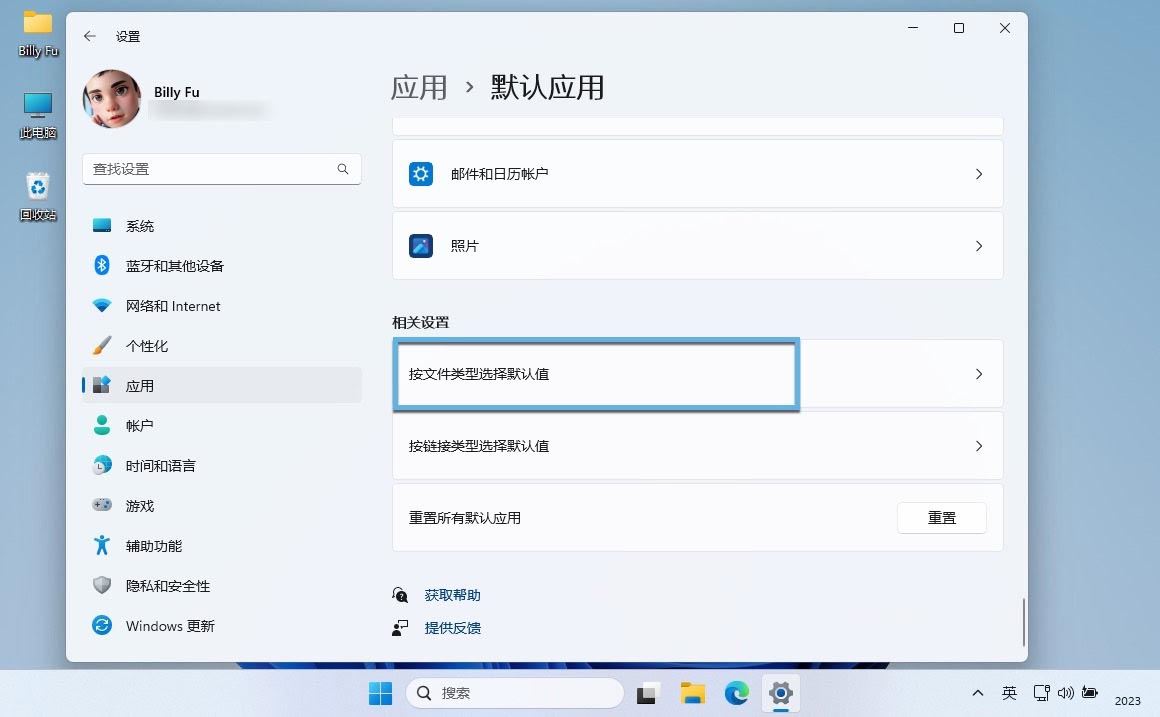The width and height of the screenshot is (1160, 717).
Task: Select 系统 in the settings sidebar
Action: 140,226
